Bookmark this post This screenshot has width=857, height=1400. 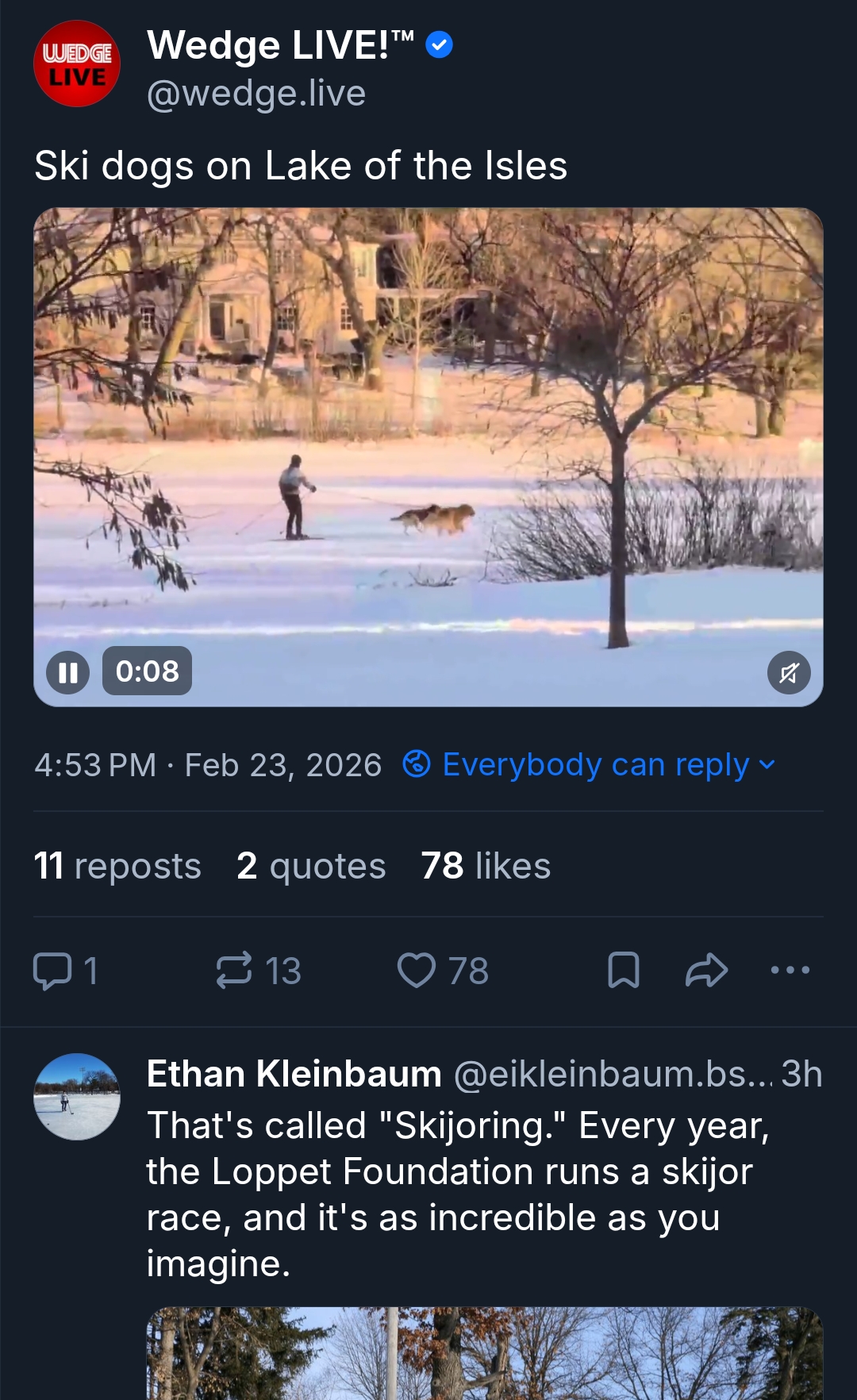click(x=624, y=971)
